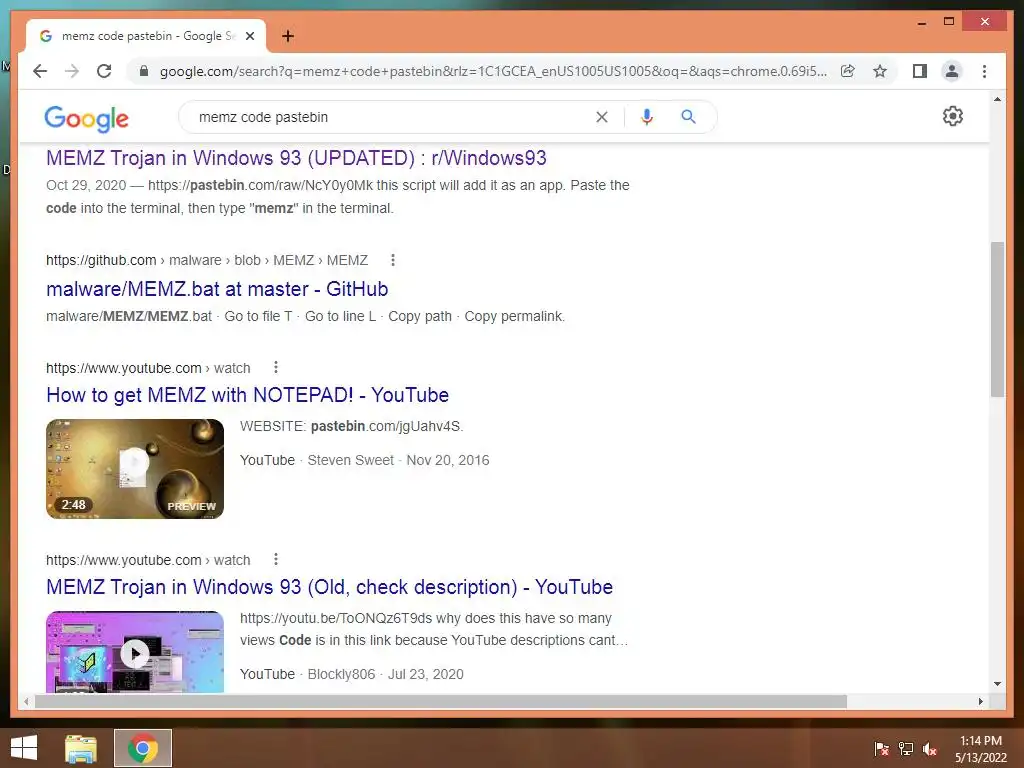Open Action Center flag tray icon

[881, 749]
